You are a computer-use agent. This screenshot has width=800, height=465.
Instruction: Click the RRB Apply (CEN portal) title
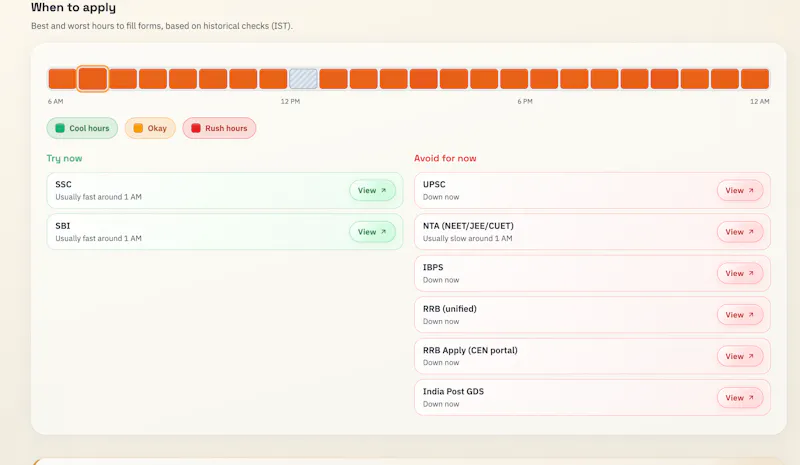click(x=470, y=350)
